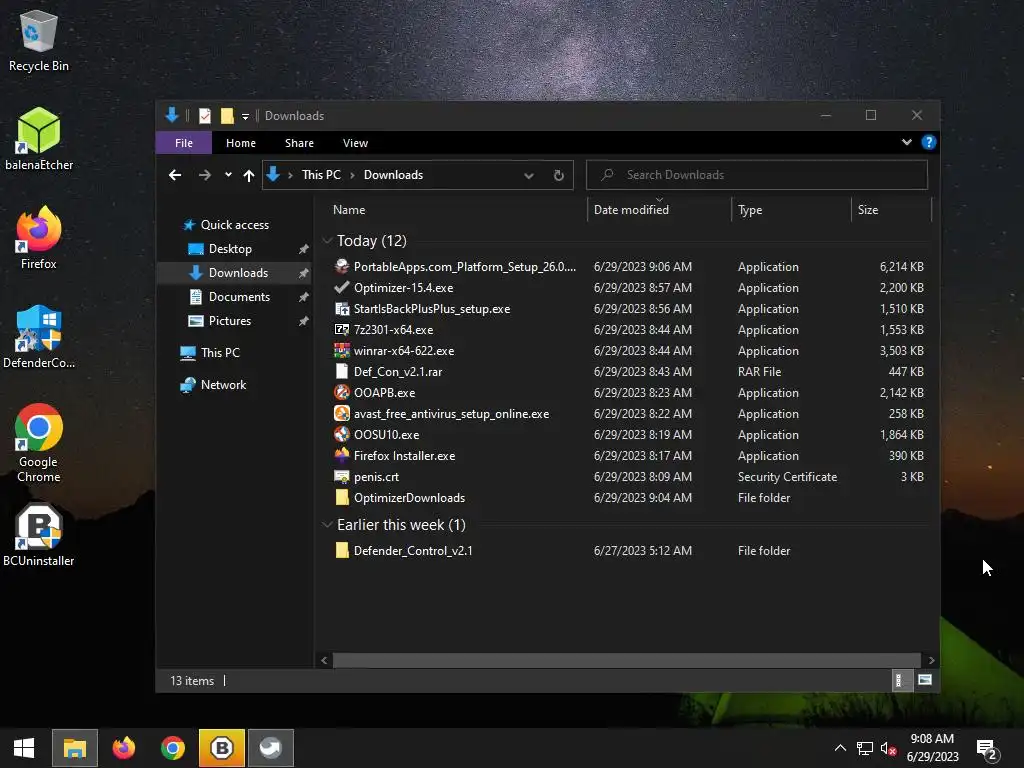Viewport: 1024px width, 768px height.
Task: Switch to the Share ribbon tab
Action: click(x=299, y=143)
